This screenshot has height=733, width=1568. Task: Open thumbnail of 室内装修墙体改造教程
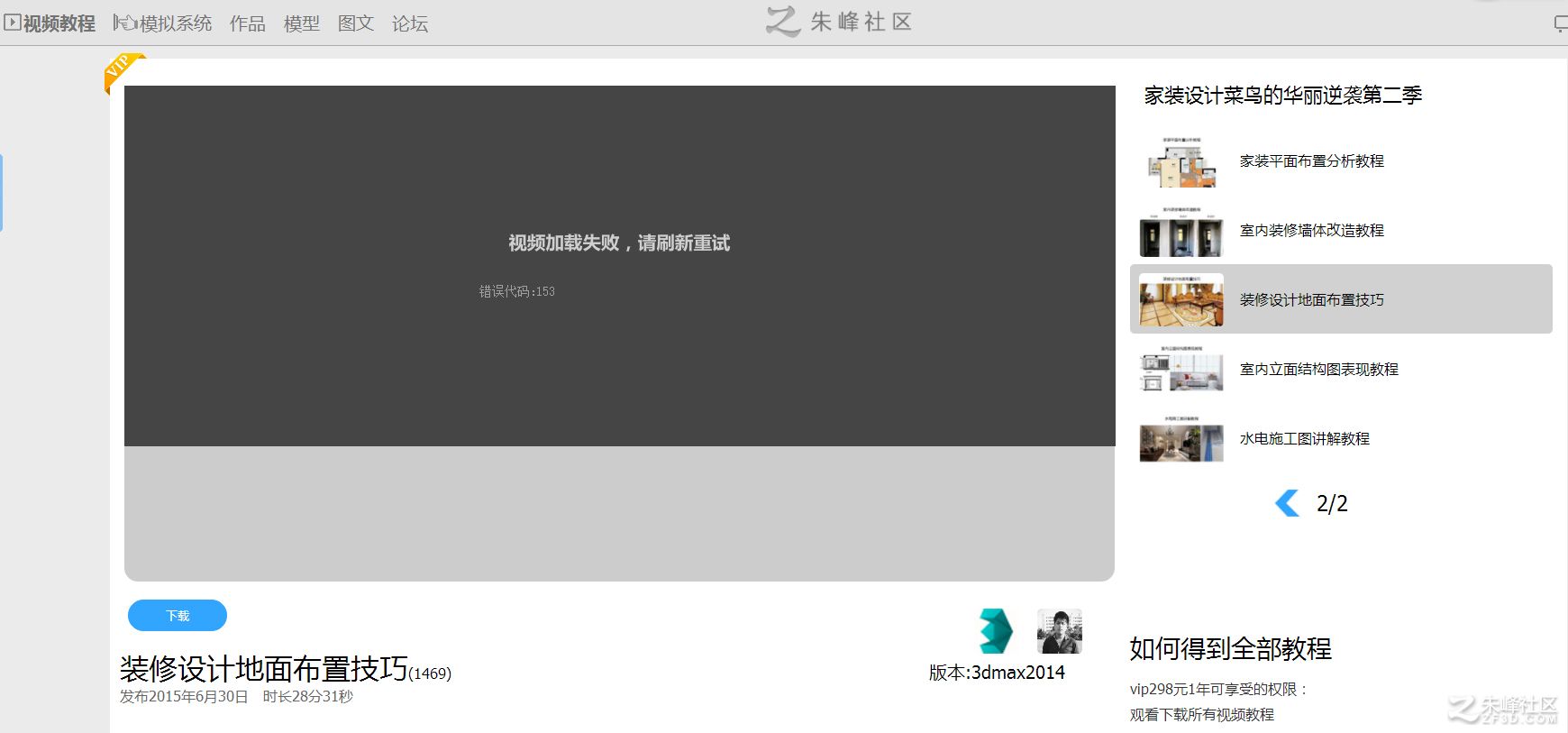click(1181, 231)
